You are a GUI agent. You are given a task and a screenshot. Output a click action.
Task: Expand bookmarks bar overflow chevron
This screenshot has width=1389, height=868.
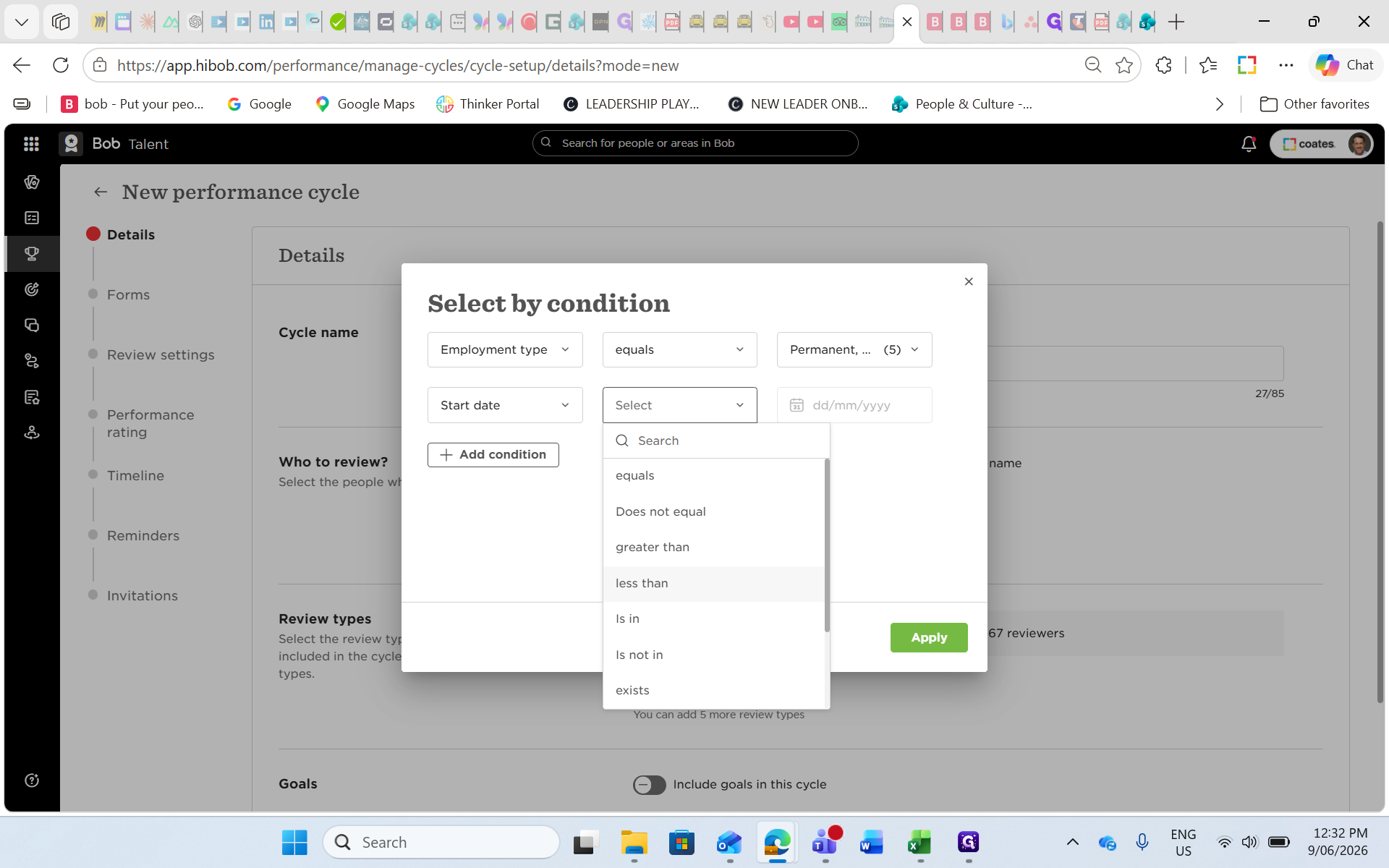tap(1220, 104)
